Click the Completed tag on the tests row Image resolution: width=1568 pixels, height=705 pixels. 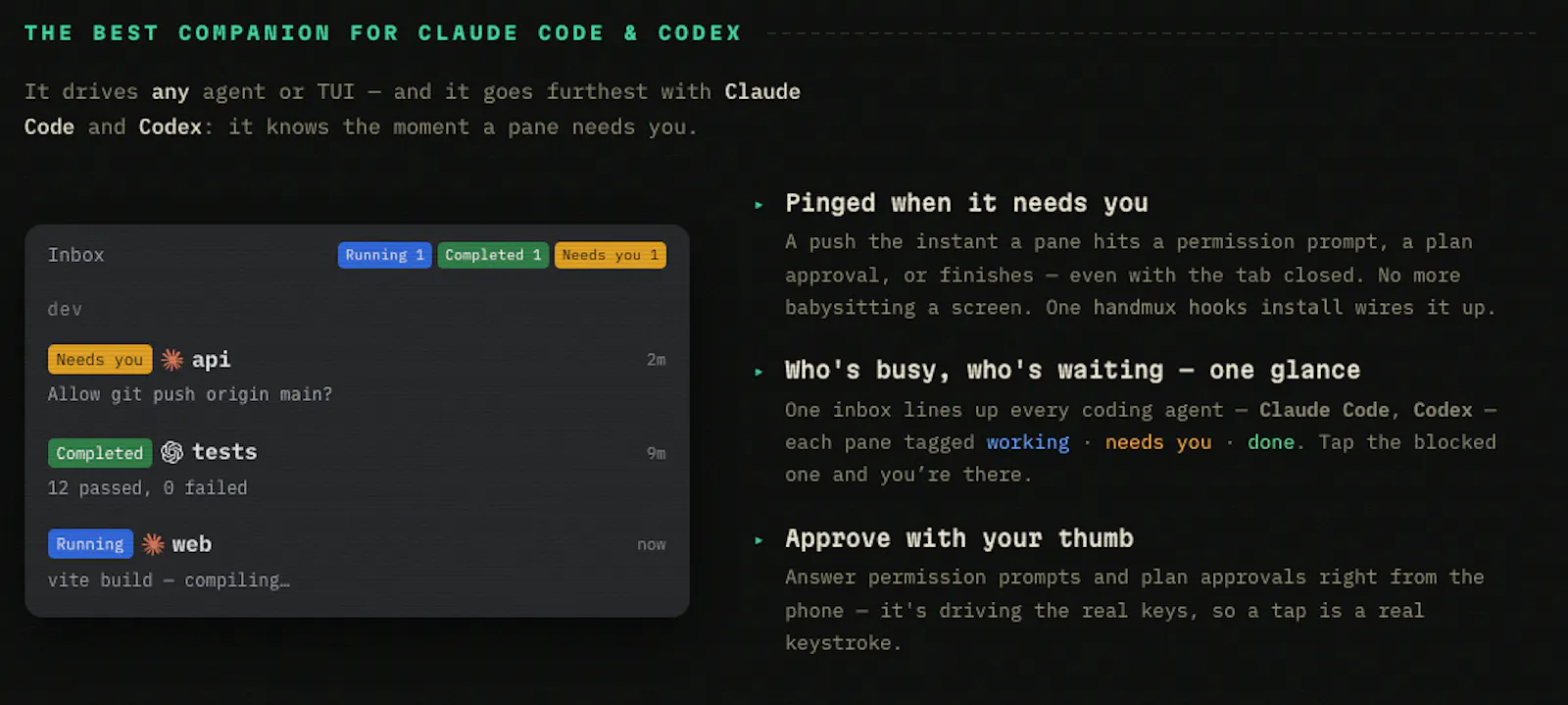tap(100, 453)
